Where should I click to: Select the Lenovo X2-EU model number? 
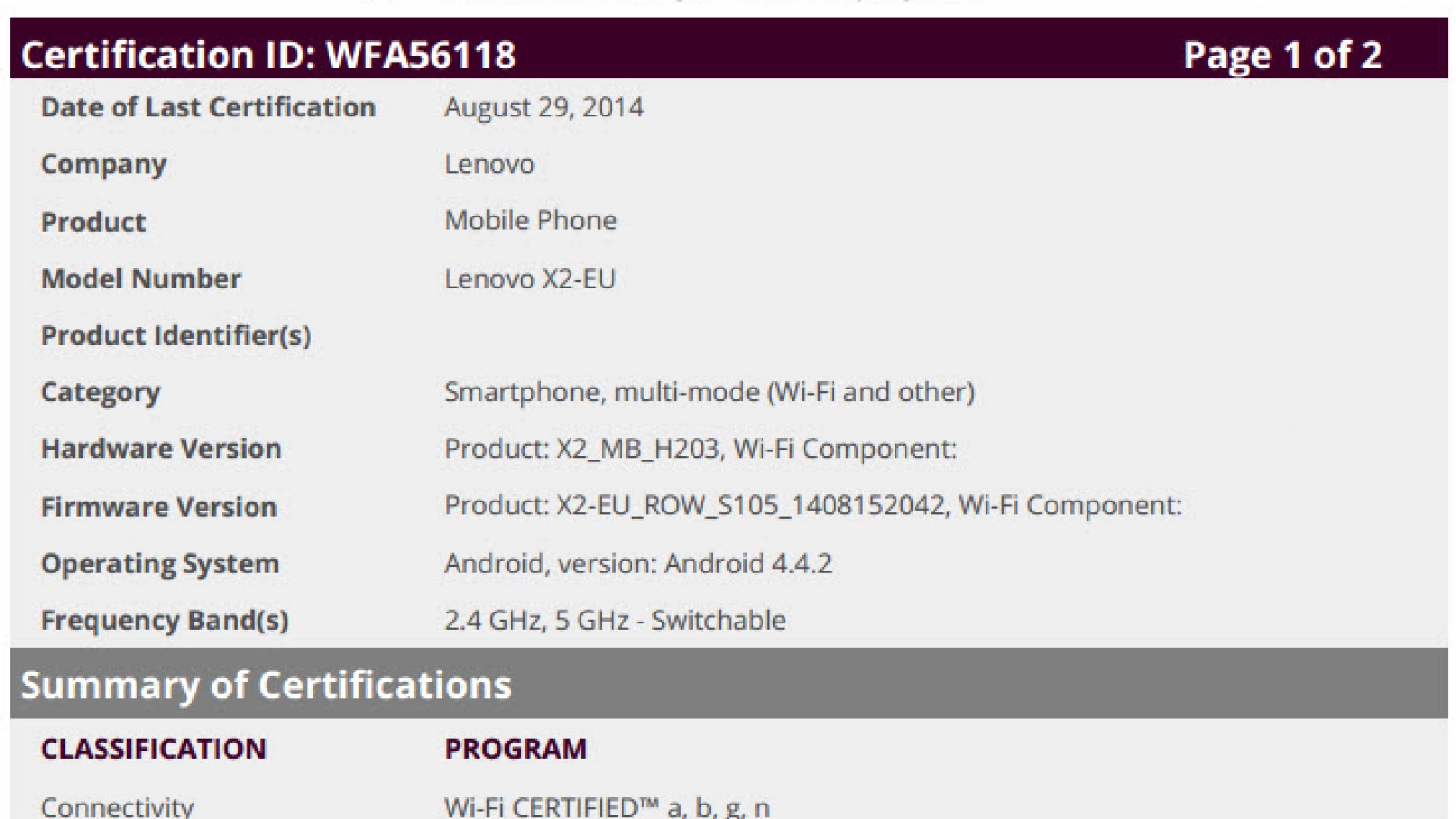pos(530,278)
